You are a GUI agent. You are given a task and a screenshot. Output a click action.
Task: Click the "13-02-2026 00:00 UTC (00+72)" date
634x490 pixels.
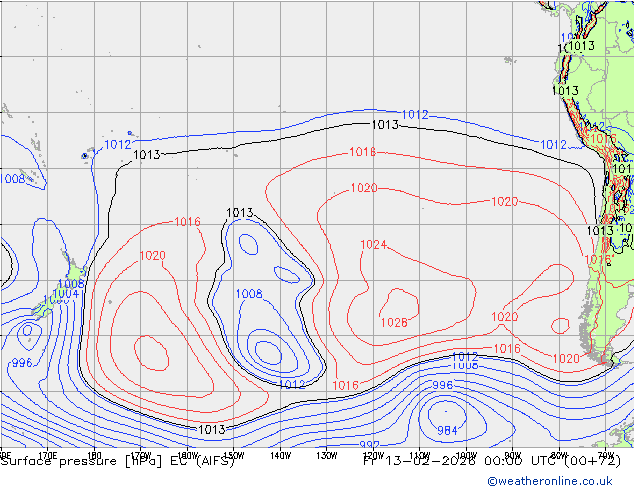[503, 461]
